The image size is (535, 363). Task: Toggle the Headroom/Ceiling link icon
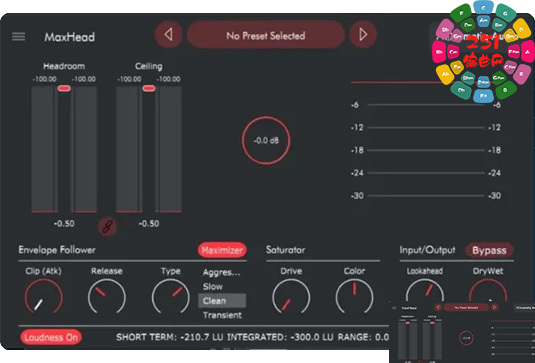(x=107, y=227)
